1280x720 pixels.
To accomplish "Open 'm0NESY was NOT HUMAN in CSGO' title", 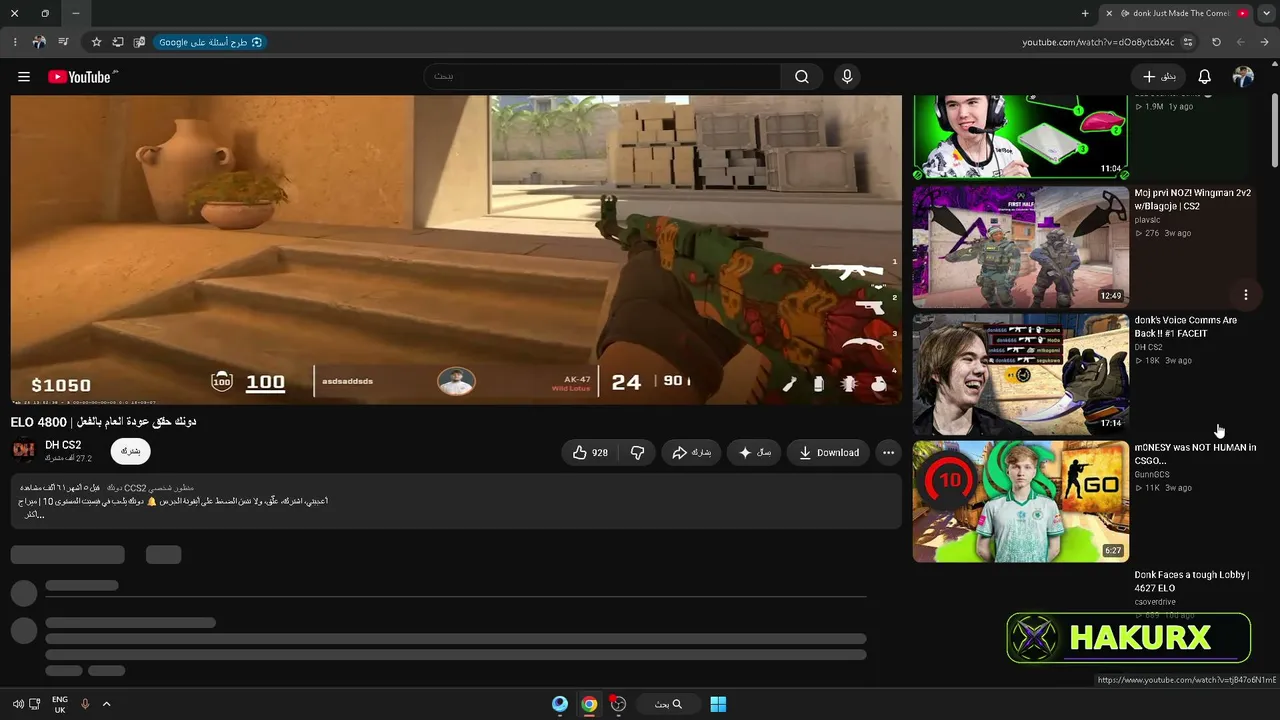I will [x=1195, y=454].
